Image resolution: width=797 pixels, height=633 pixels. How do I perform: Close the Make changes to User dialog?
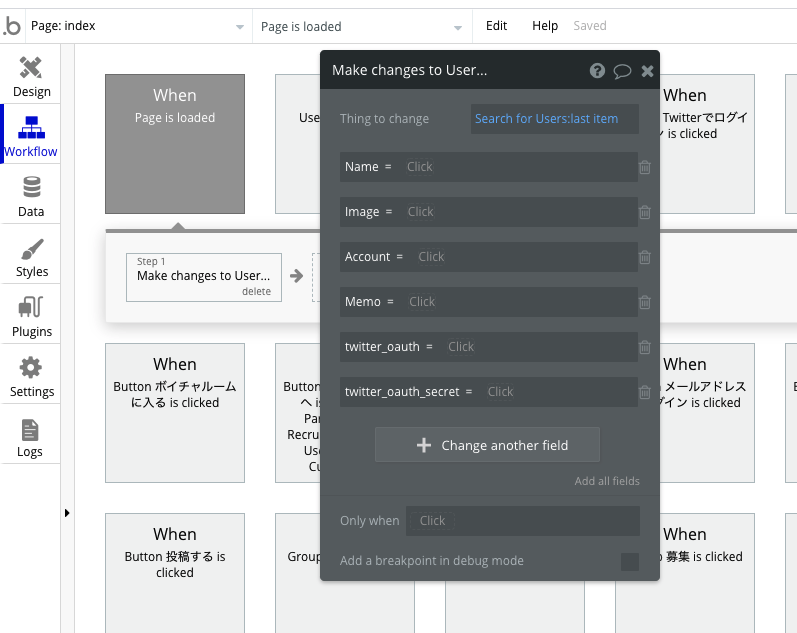pos(647,71)
